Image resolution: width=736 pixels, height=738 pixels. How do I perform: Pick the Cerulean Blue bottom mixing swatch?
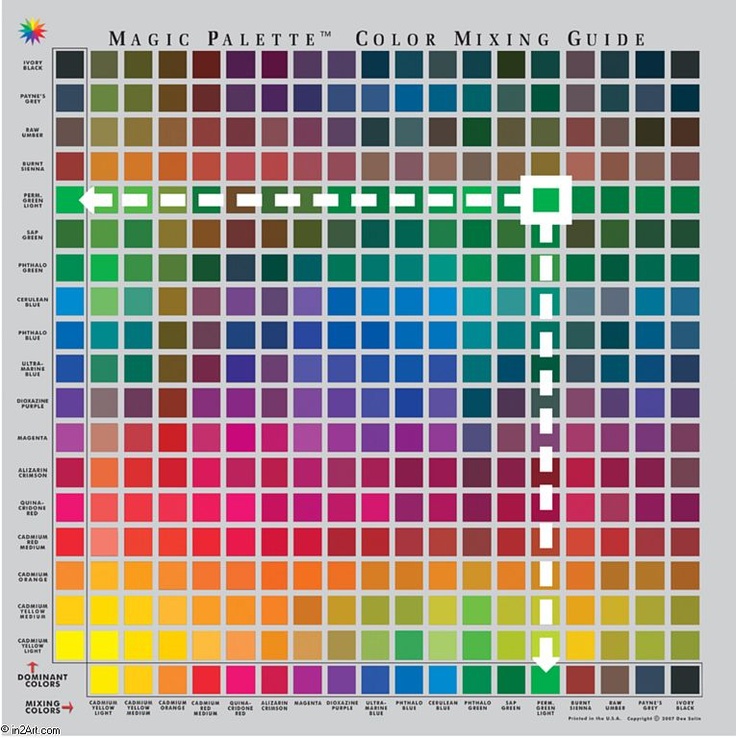coord(444,680)
